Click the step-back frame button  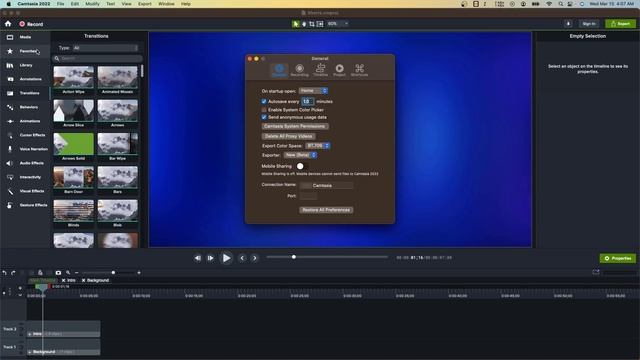(x=198, y=258)
